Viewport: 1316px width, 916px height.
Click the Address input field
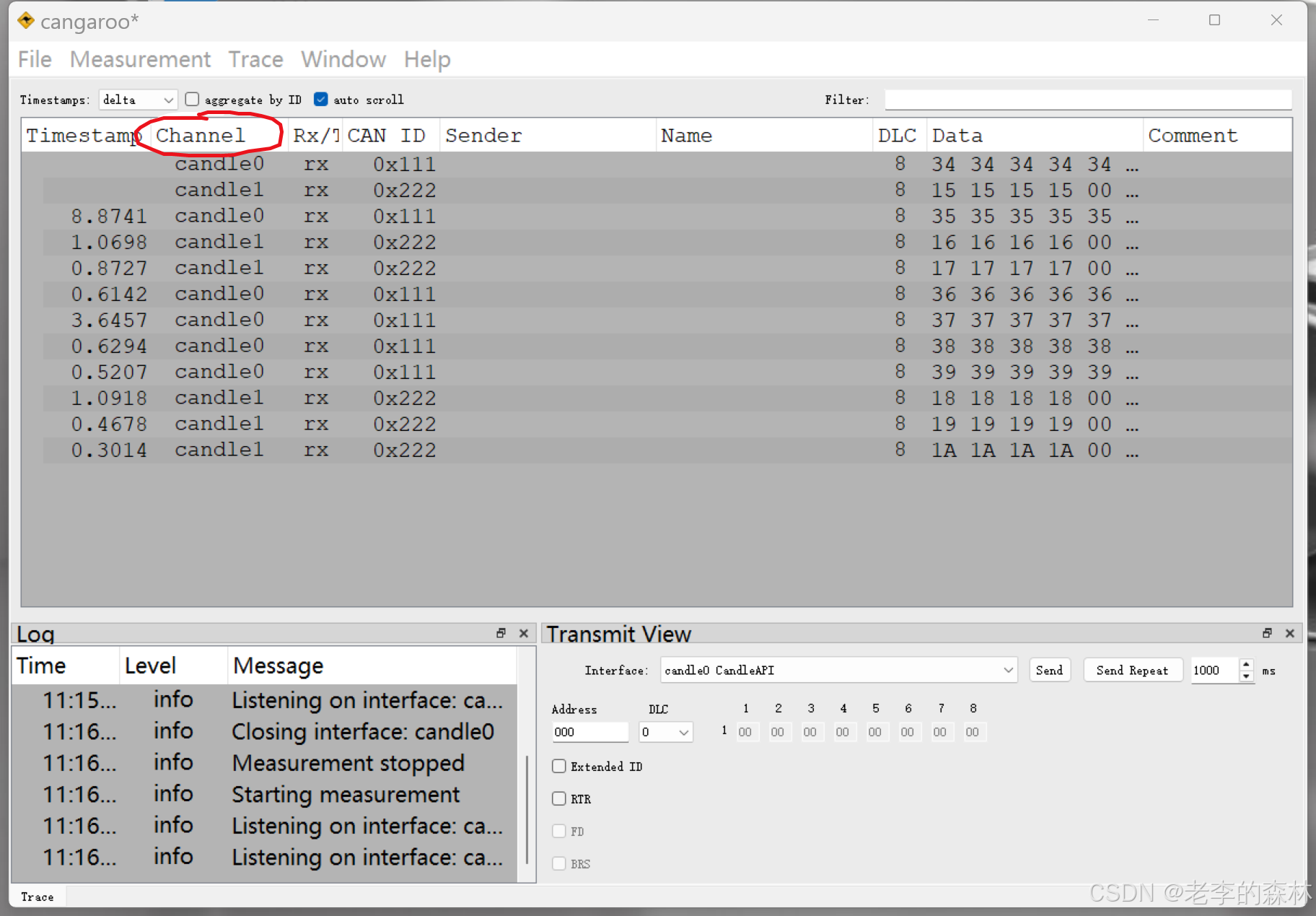point(590,732)
